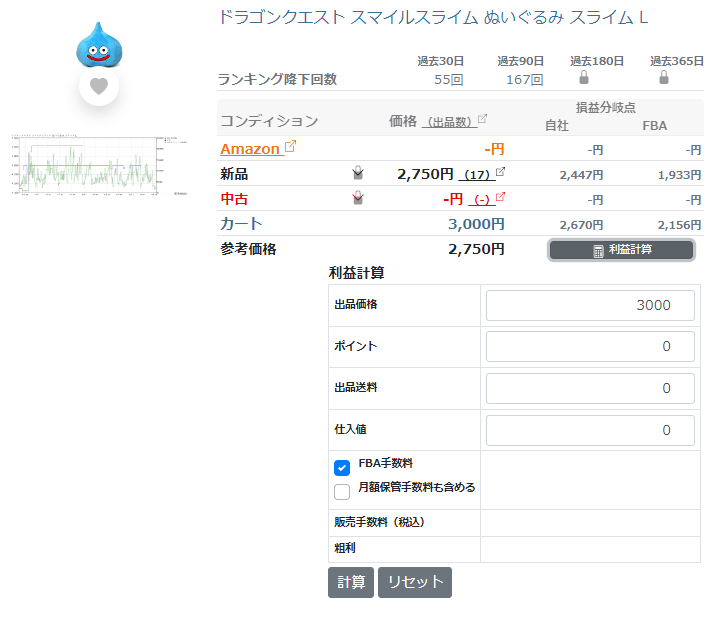Screen dimensions: 721x619
Task: Click the 中古 condition label
Action: tap(234, 199)
